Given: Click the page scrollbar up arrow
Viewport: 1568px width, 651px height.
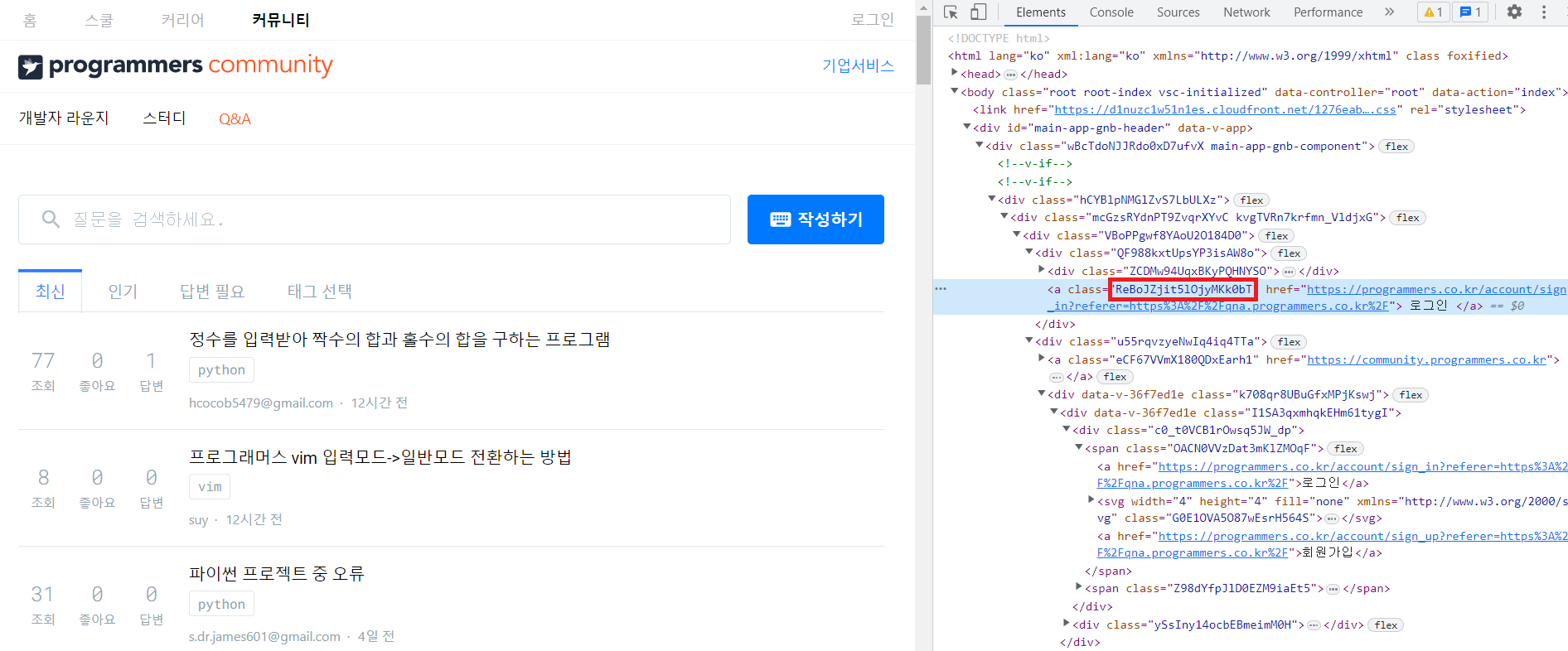Looking at the screenshot, I should pos(923,7).
